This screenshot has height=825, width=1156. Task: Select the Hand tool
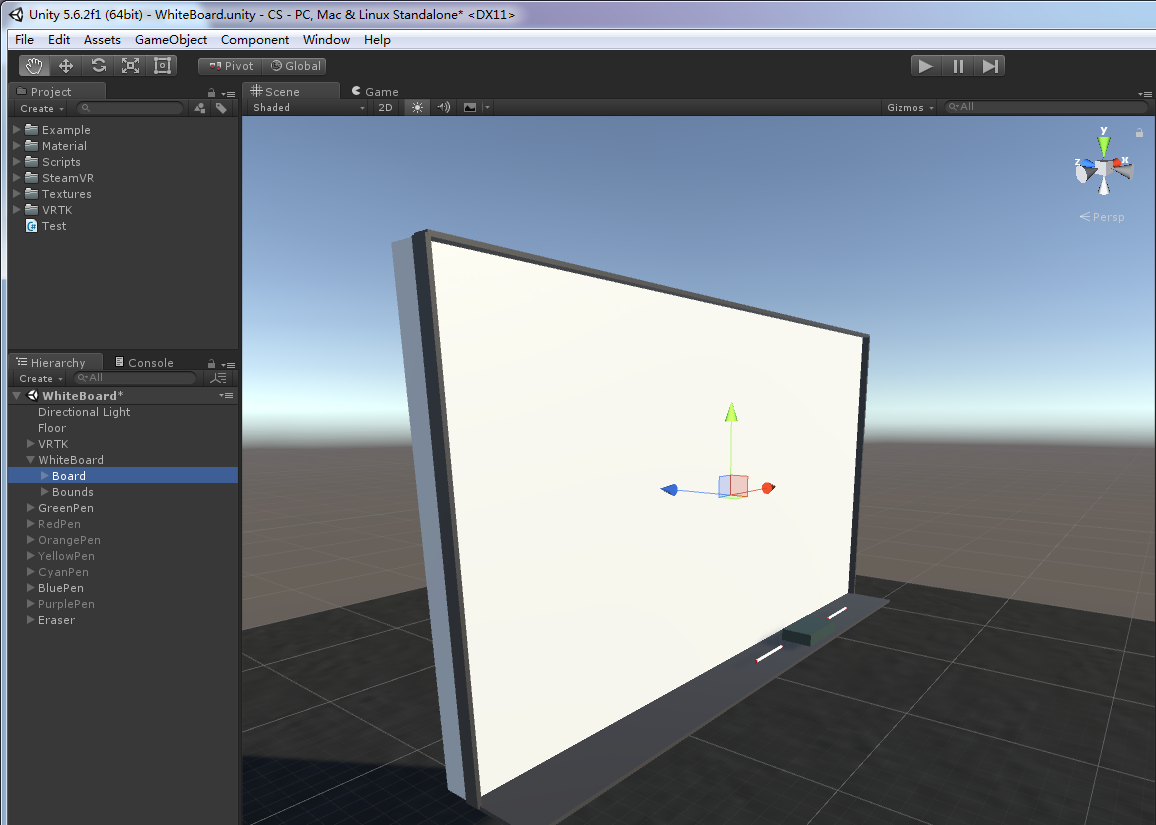(34, 66)
